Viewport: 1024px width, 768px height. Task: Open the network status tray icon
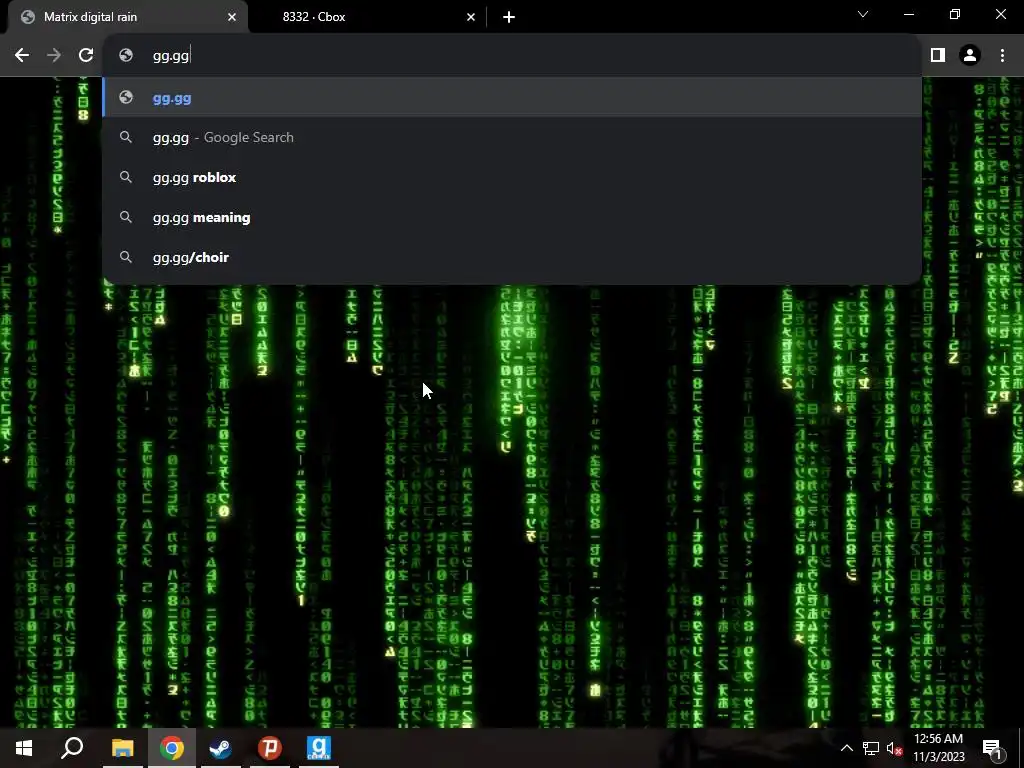click(x=871, y=748)
